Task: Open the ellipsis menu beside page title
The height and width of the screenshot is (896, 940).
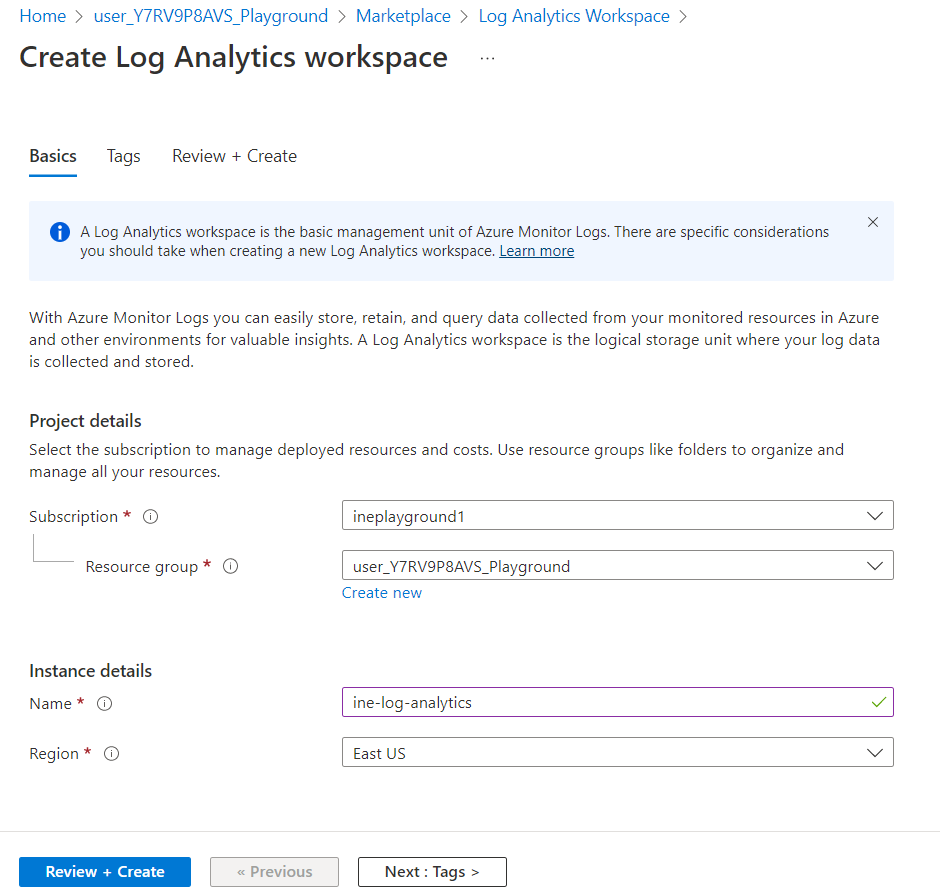Action: [x=487, y=58]
